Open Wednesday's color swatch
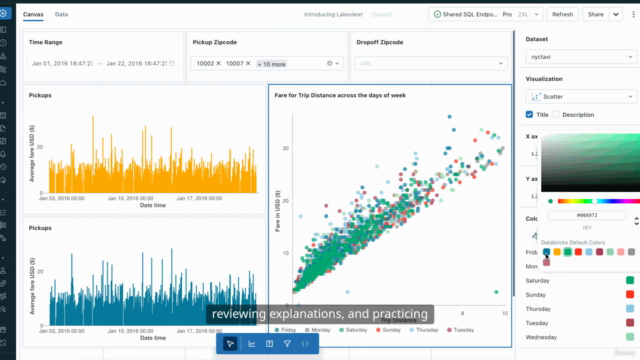The width and height of the screenshot is (640, 360). [x=630, y=337]
